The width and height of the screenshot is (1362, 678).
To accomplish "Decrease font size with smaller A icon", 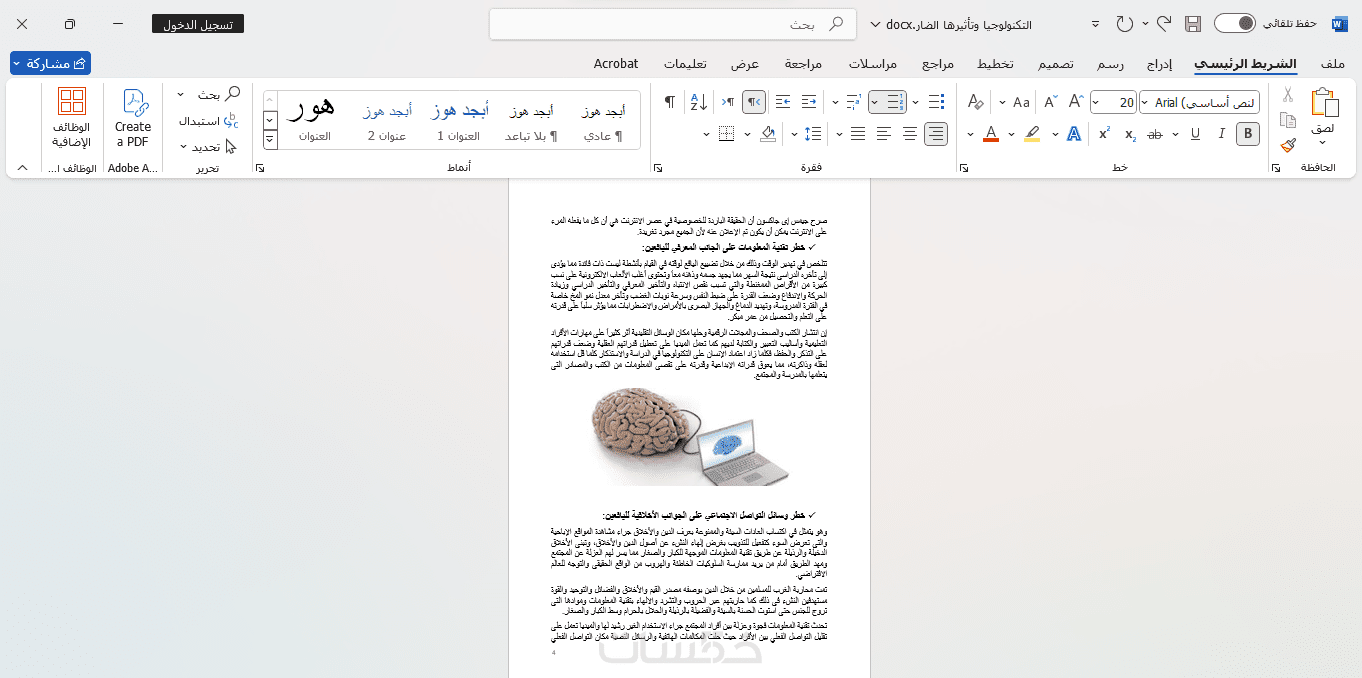I will (1051, 102).
